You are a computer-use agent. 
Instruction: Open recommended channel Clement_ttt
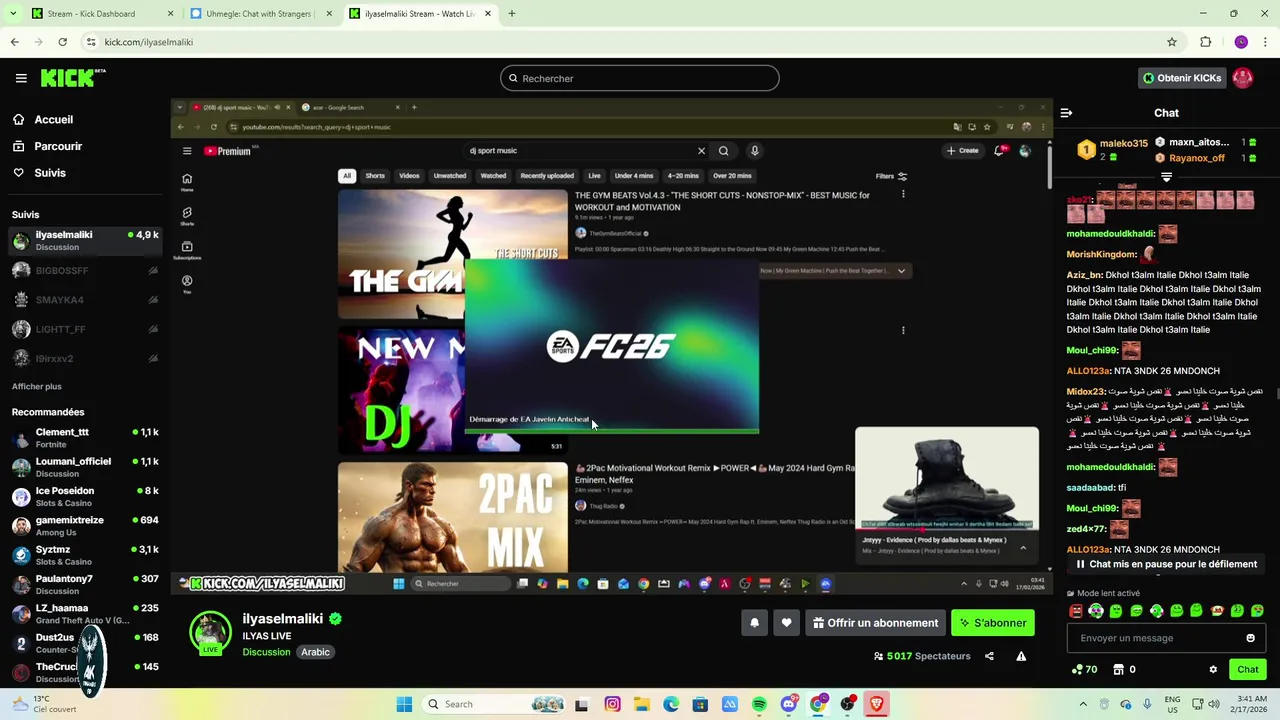[85, 438]
